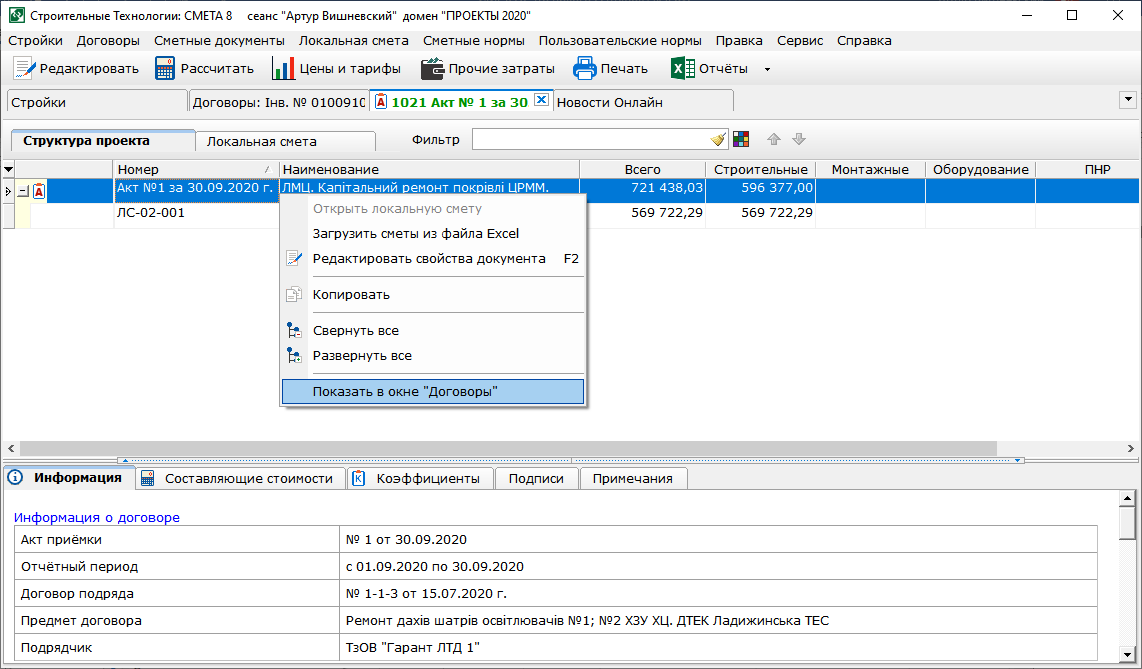The width and height of the screenshot is (1142, 669).
Task: Click into the Фильтр input field
Action: click(x=590, y=140)
